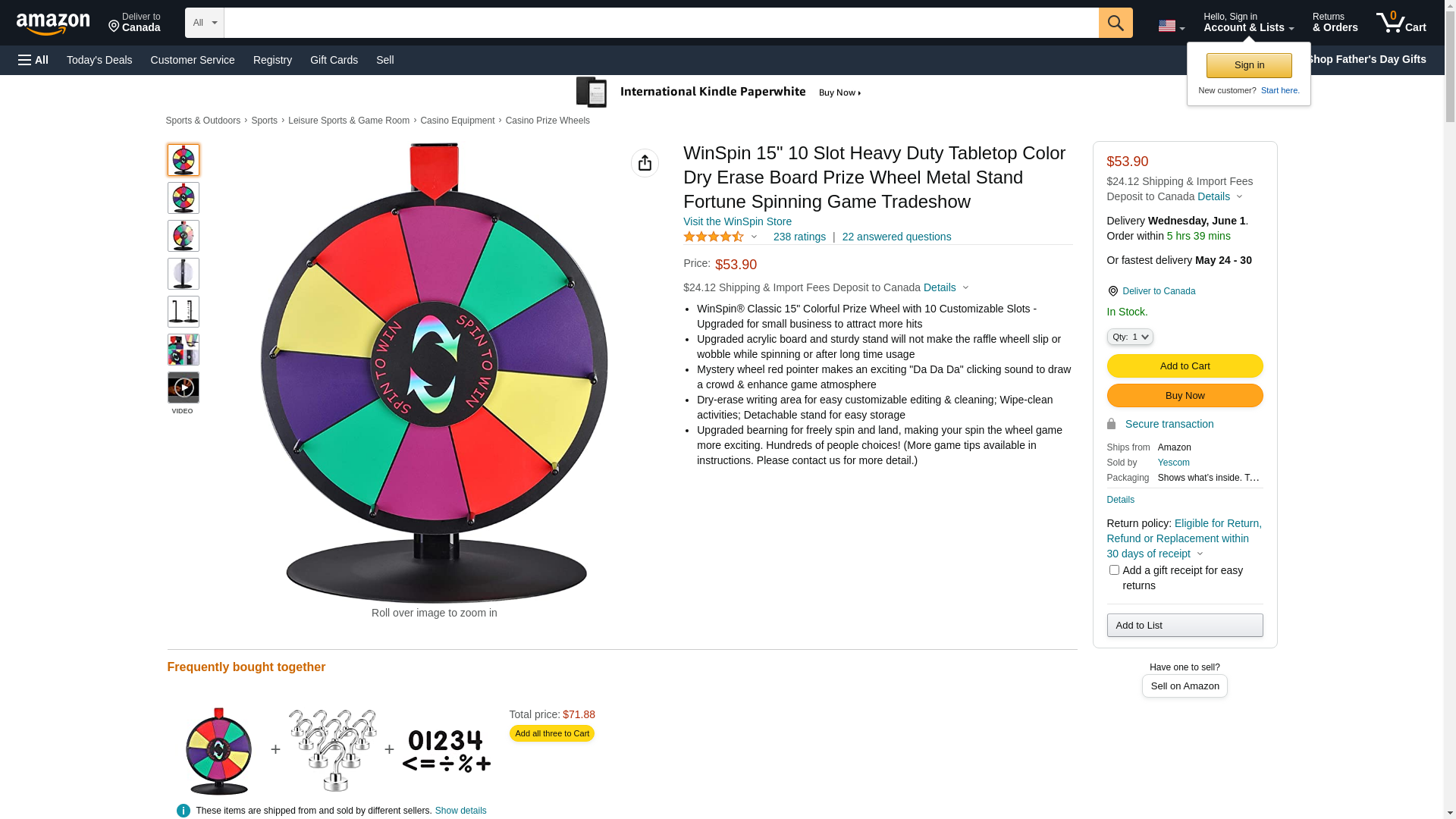Screen dimensions: 1456x819
Task: Open Today's Deals in navigation bar
Action: click(99, 60)
